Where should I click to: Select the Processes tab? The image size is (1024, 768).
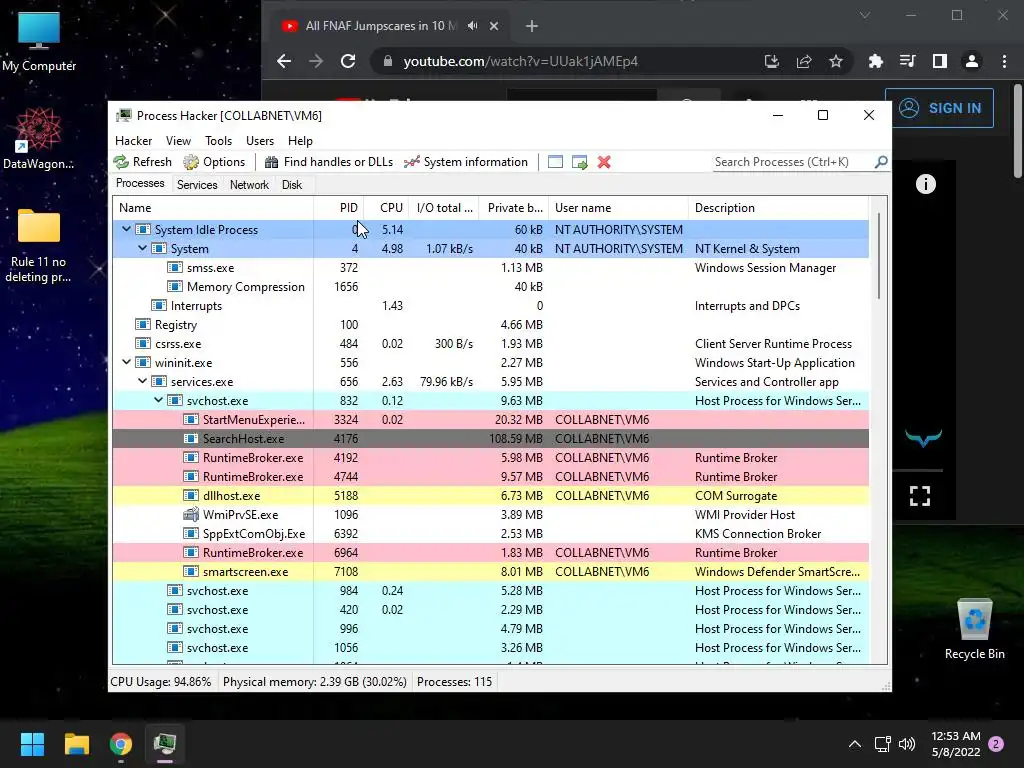tap(140, 184)
